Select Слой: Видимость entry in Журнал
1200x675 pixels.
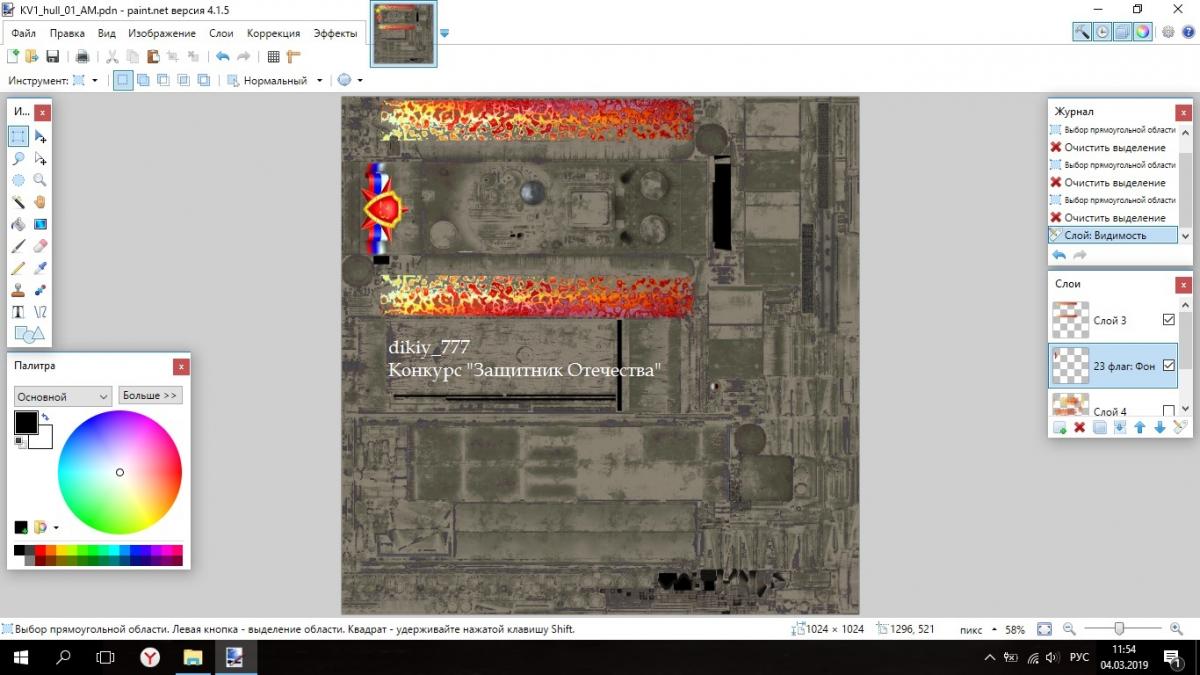click(1112, 235)
